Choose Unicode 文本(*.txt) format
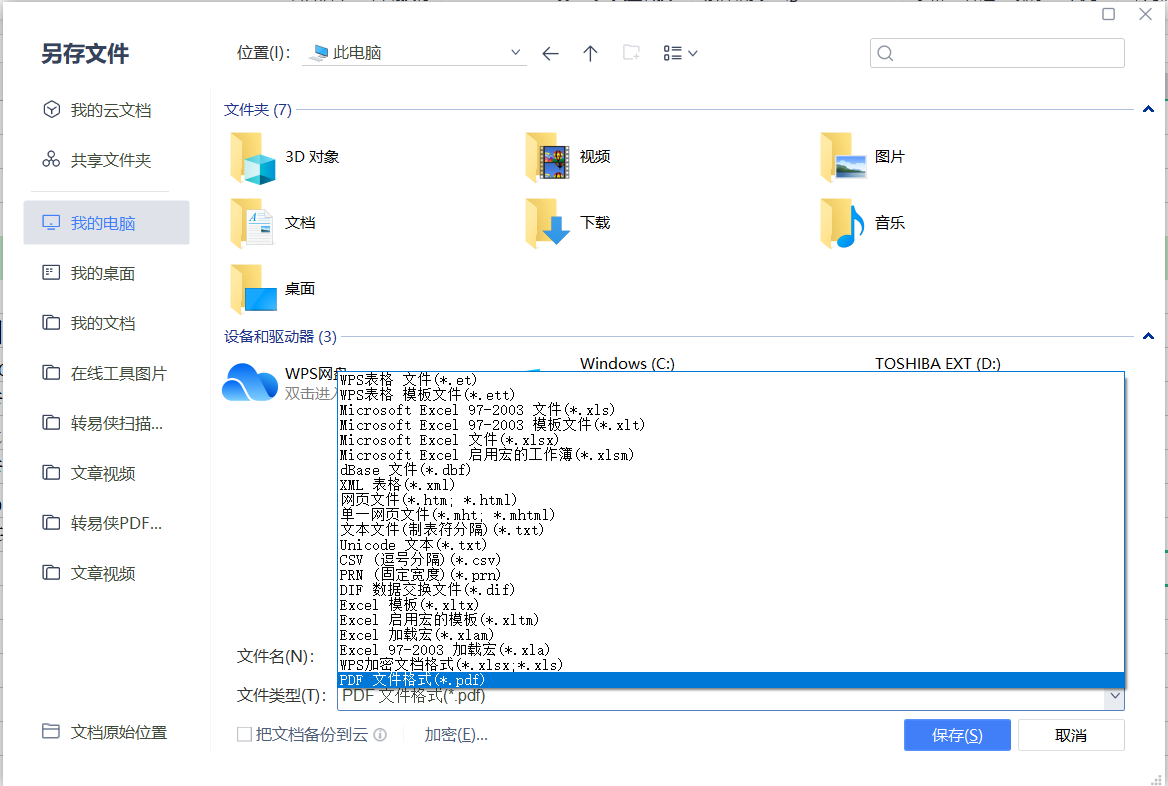1168x786 pixels. [x=730, y=545]
